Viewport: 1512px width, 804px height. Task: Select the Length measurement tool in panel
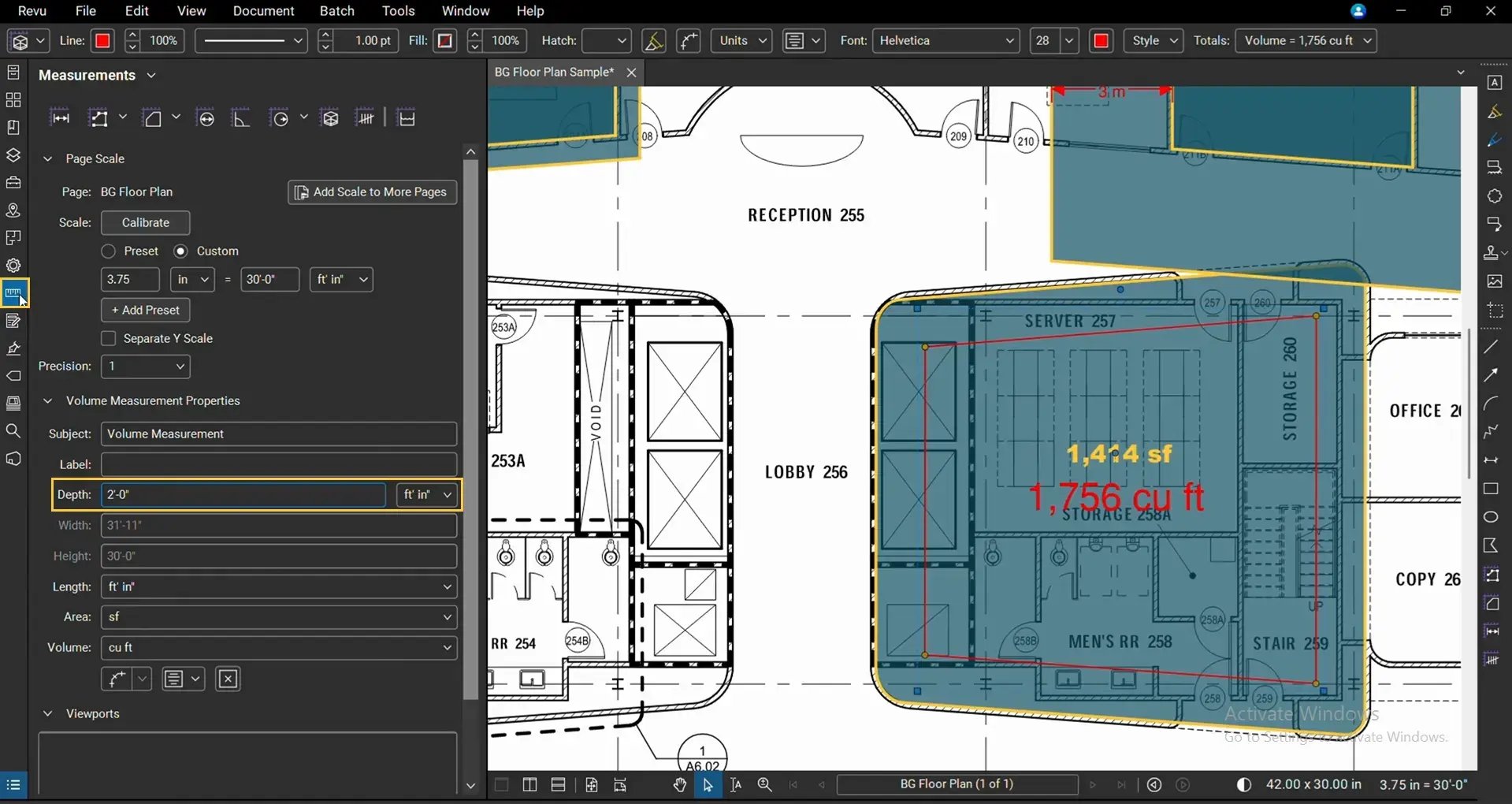[x=60, y=118]
